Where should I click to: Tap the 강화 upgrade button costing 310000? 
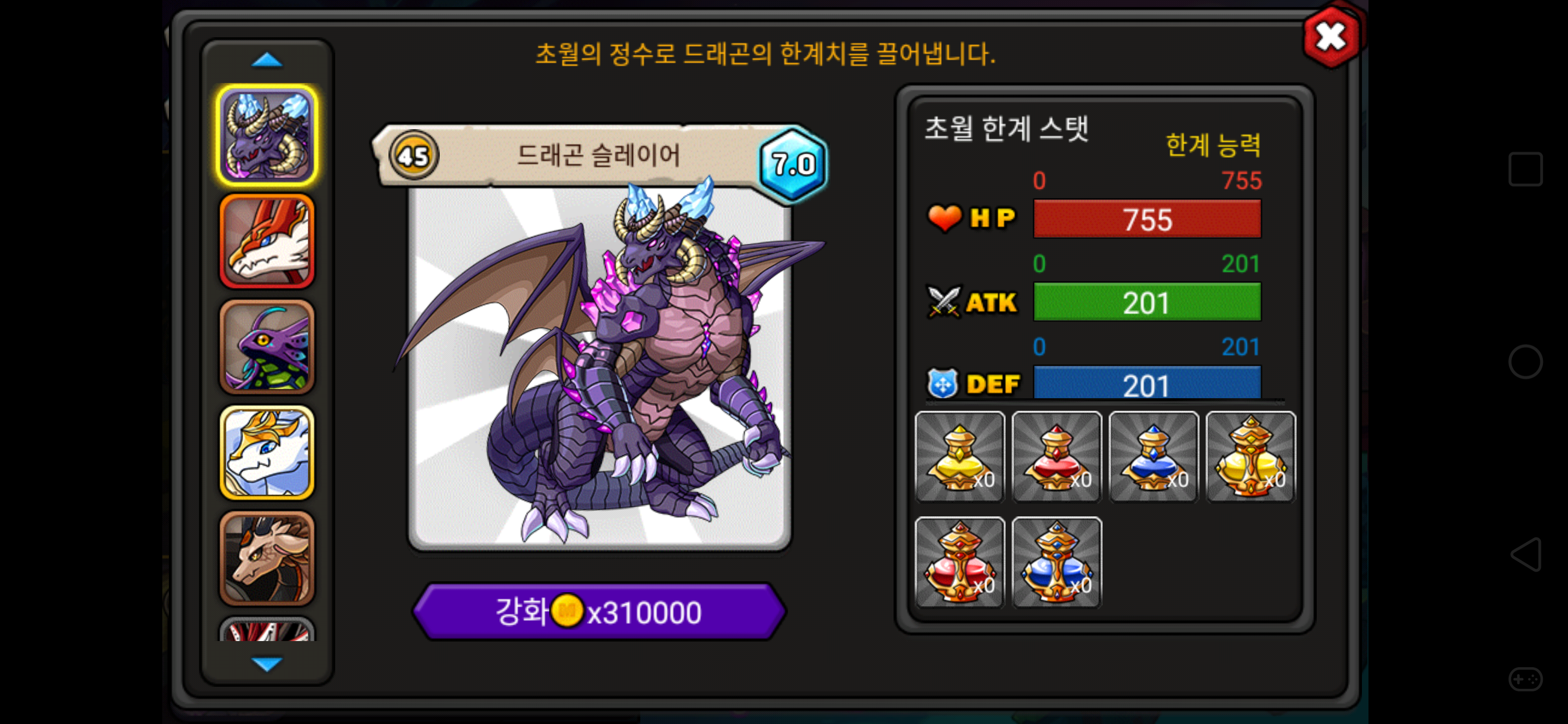[600, 611]
